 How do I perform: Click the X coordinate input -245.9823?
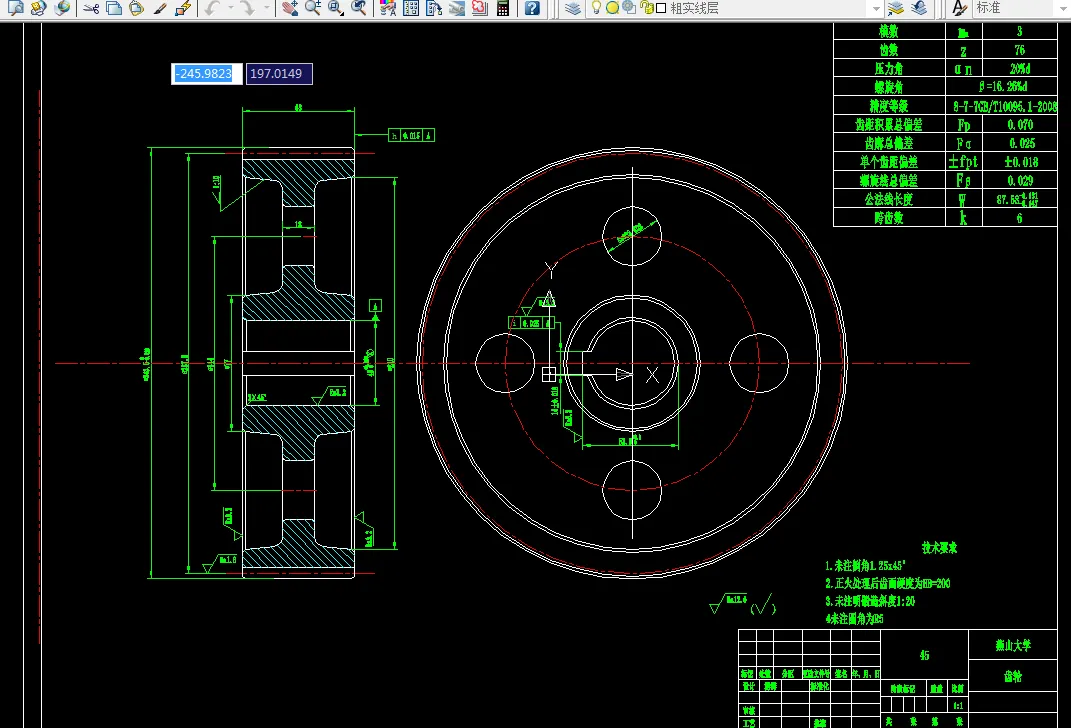tap(206, 74)
